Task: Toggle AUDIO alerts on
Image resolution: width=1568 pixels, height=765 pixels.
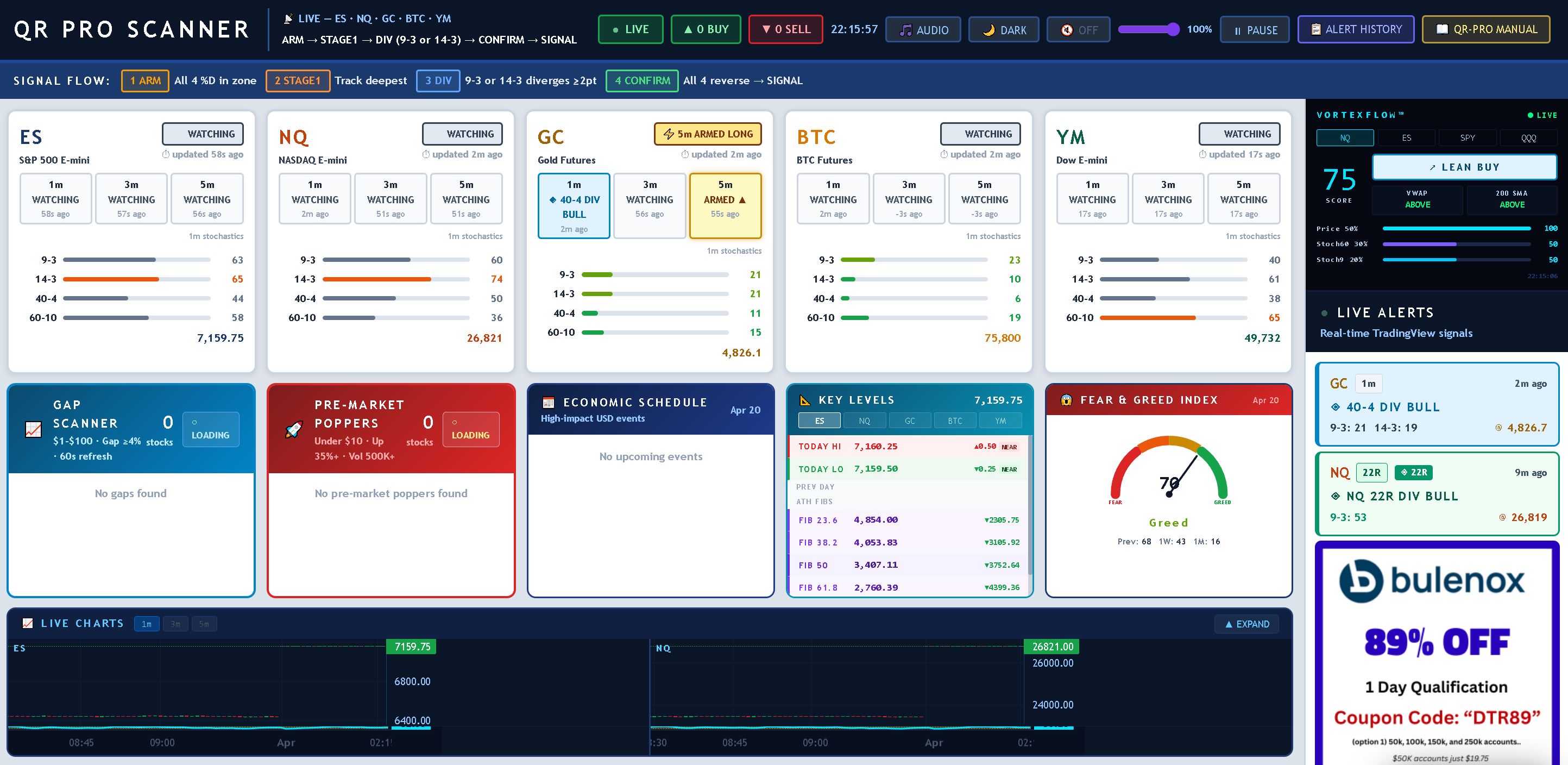Action: [x=923, y=29]
